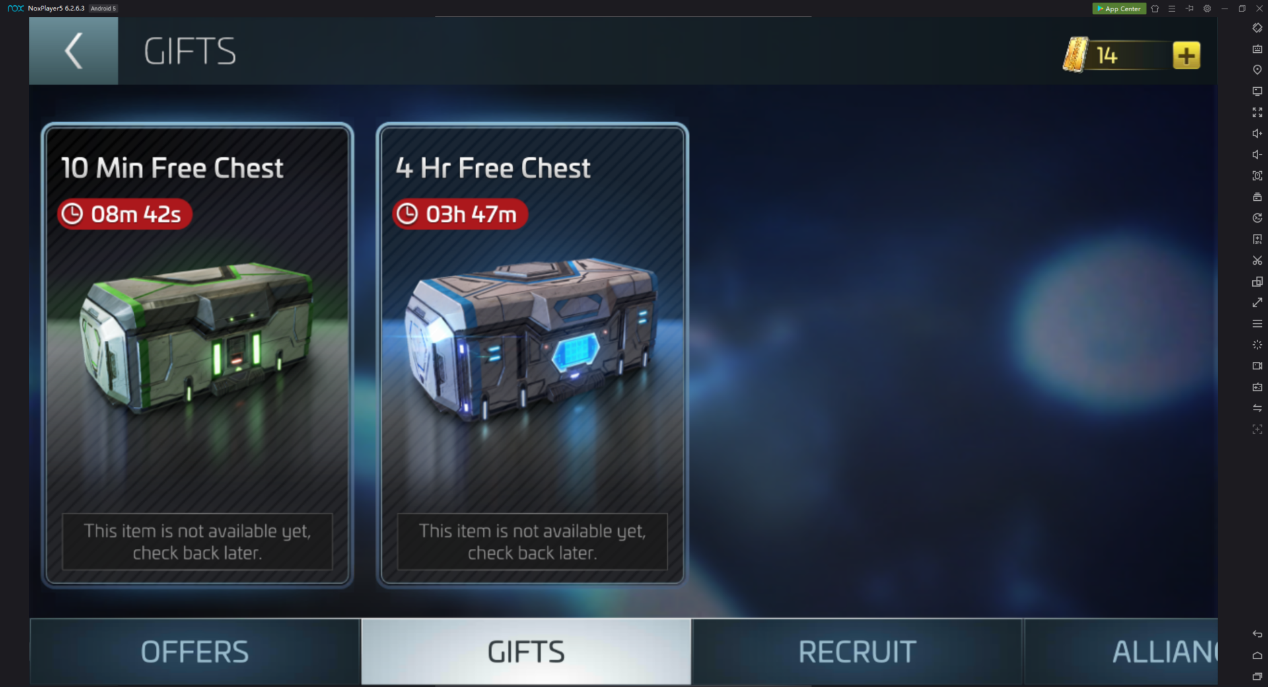Open the RECRUIT tab
The width and height of the screenshot is (1268, 687).
point(857,652)
